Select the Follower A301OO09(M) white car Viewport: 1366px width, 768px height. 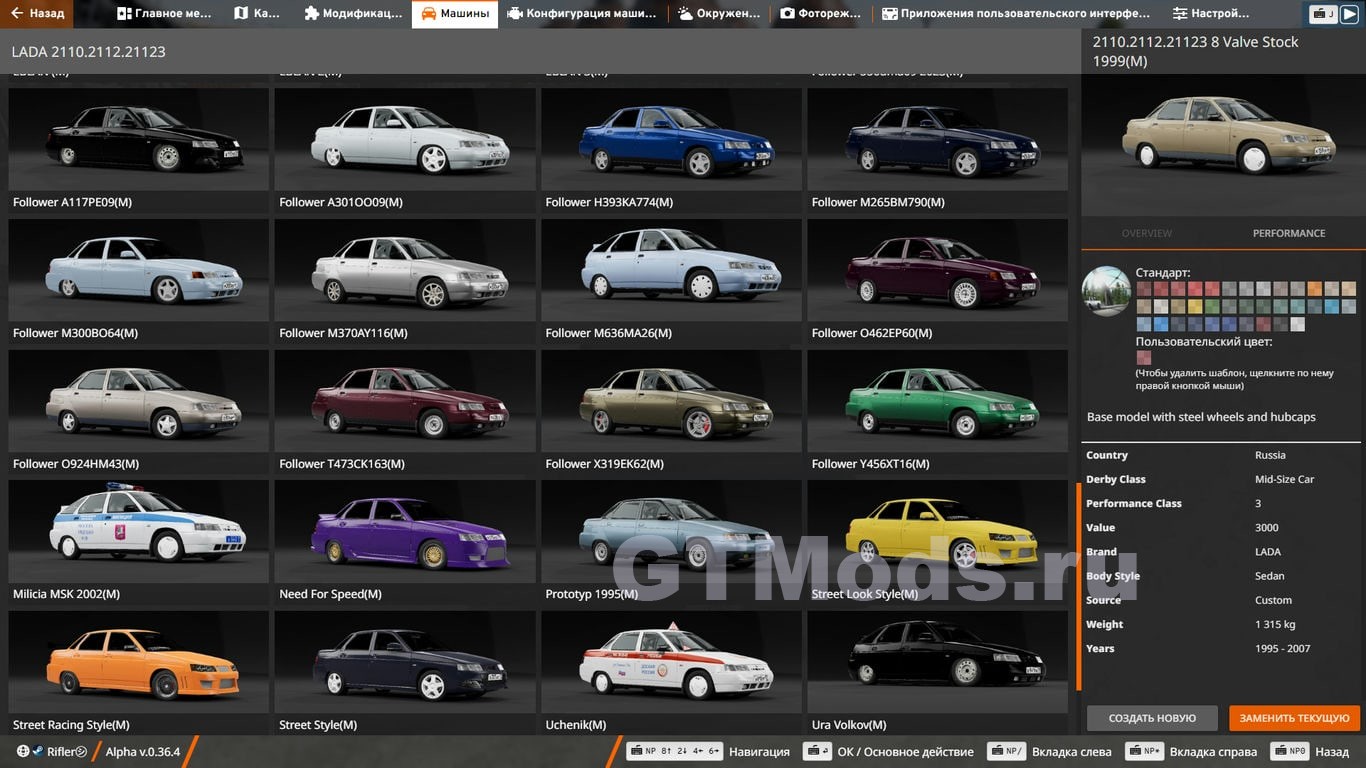point(405,150)
